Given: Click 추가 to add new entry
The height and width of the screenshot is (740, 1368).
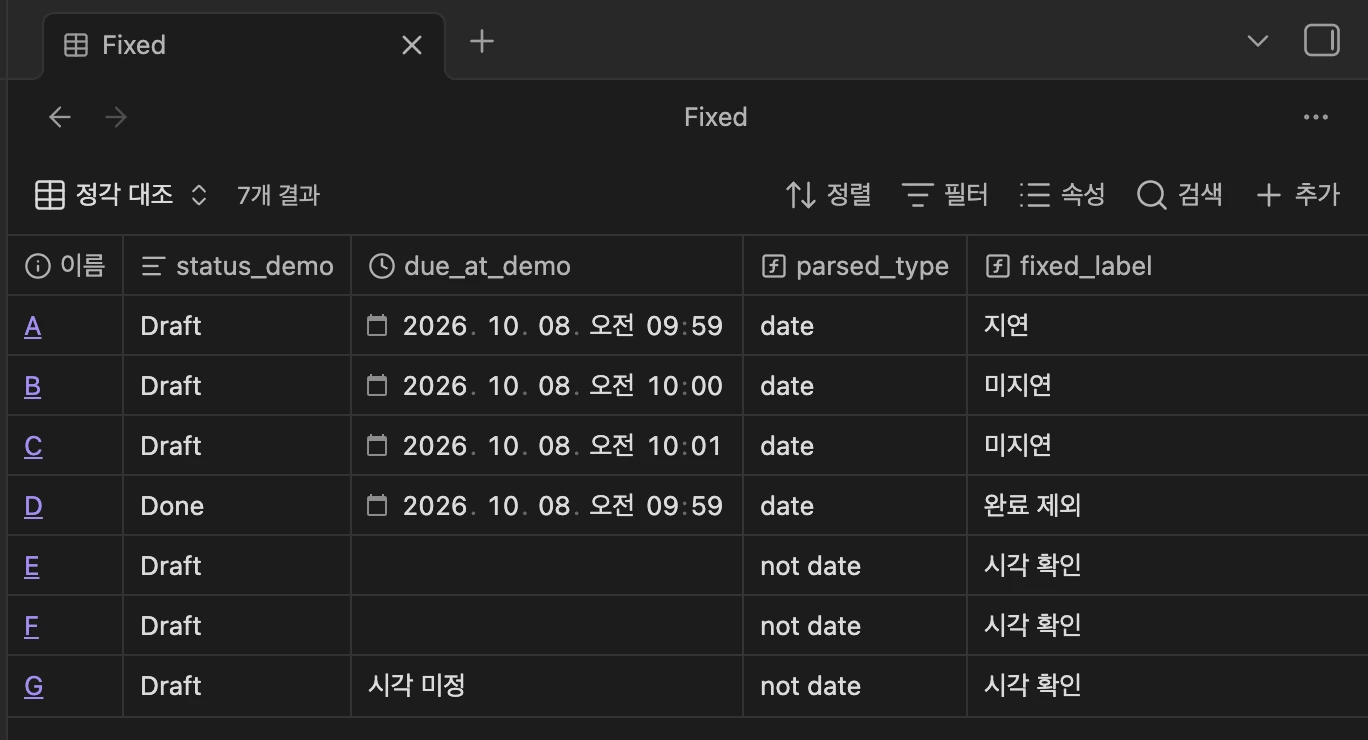Looking at the screenshot, I should click(x=1298, y=194).
